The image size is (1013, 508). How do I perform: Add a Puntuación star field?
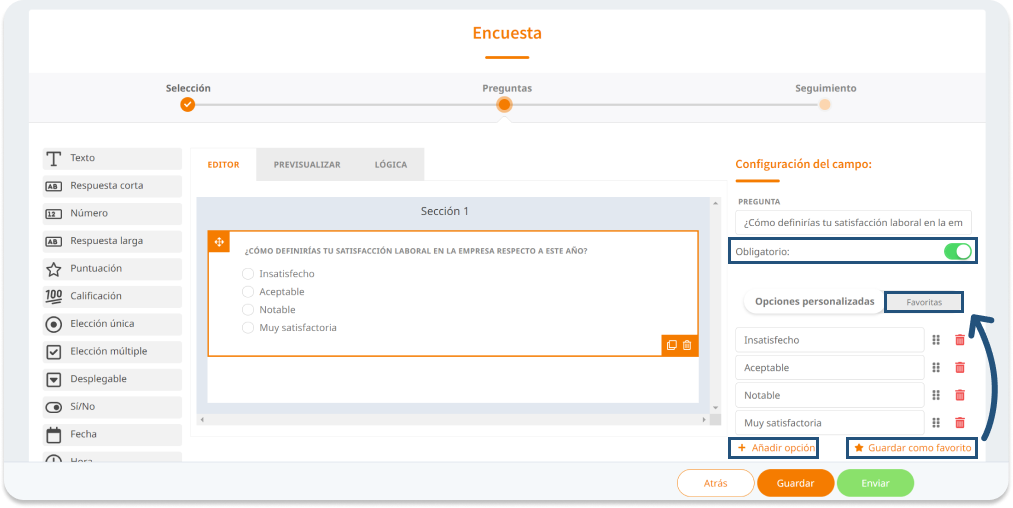pos(54,269)
